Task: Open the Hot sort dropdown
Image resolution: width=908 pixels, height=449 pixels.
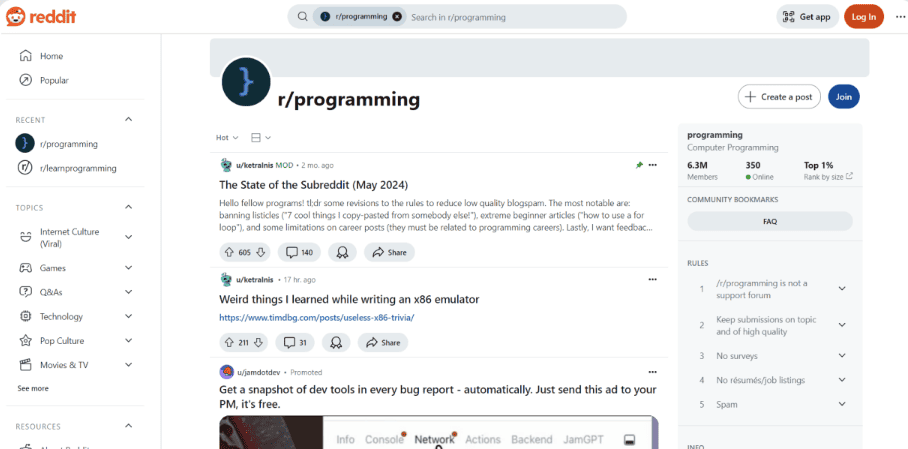Action: click(227, 137)
